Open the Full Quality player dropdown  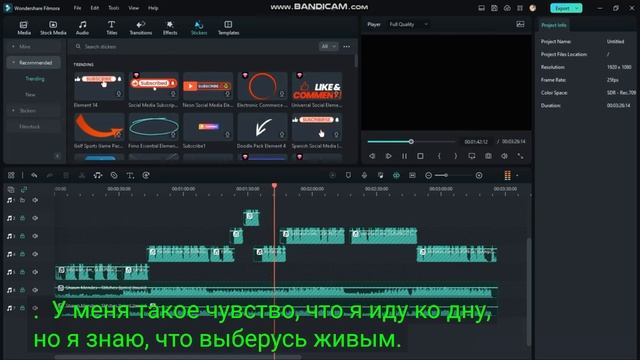[x=408, y=24]
